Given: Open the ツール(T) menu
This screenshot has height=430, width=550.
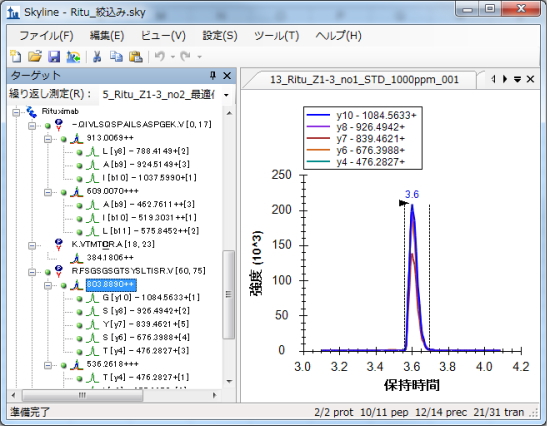Looking at the screenshot, I should point(276,35).
